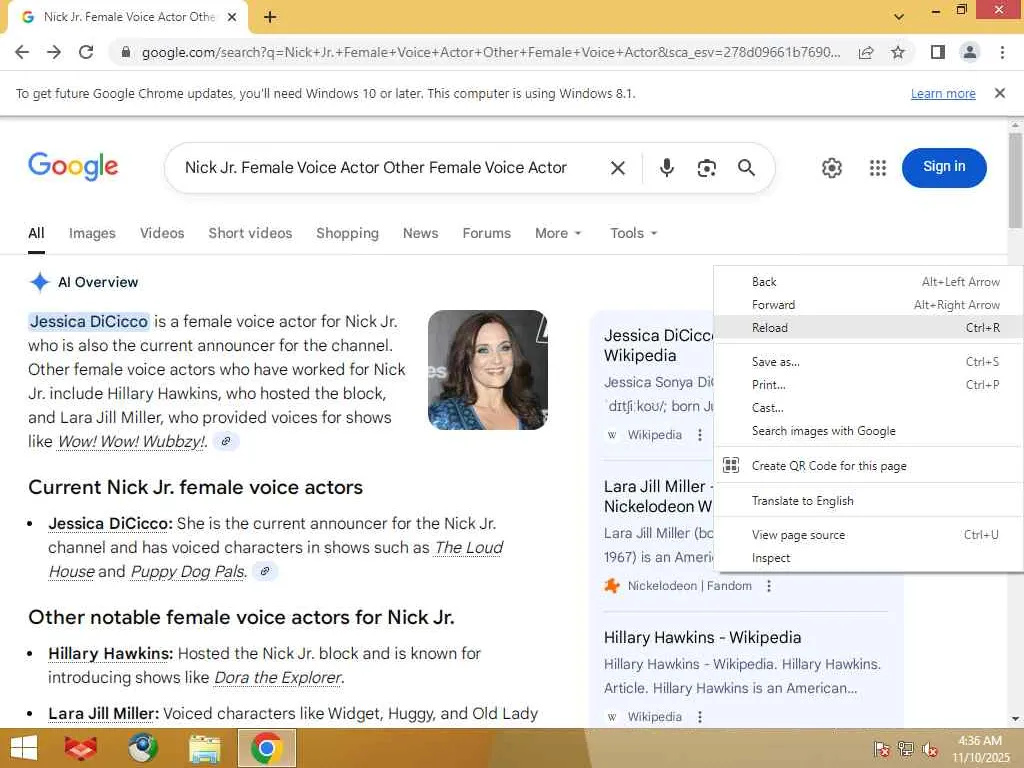Switch to the Shopping tab
The height and width of the screenshot is (768, 1024).
tap(347, 233)
